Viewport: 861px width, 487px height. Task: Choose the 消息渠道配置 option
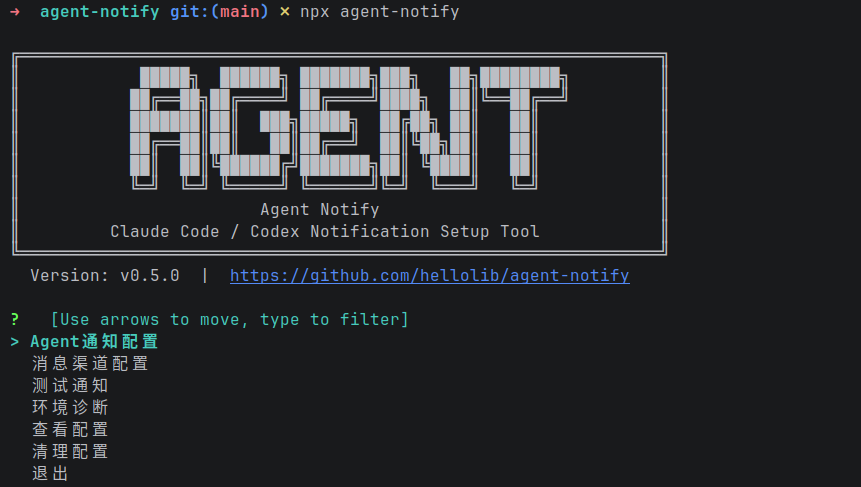90,363
